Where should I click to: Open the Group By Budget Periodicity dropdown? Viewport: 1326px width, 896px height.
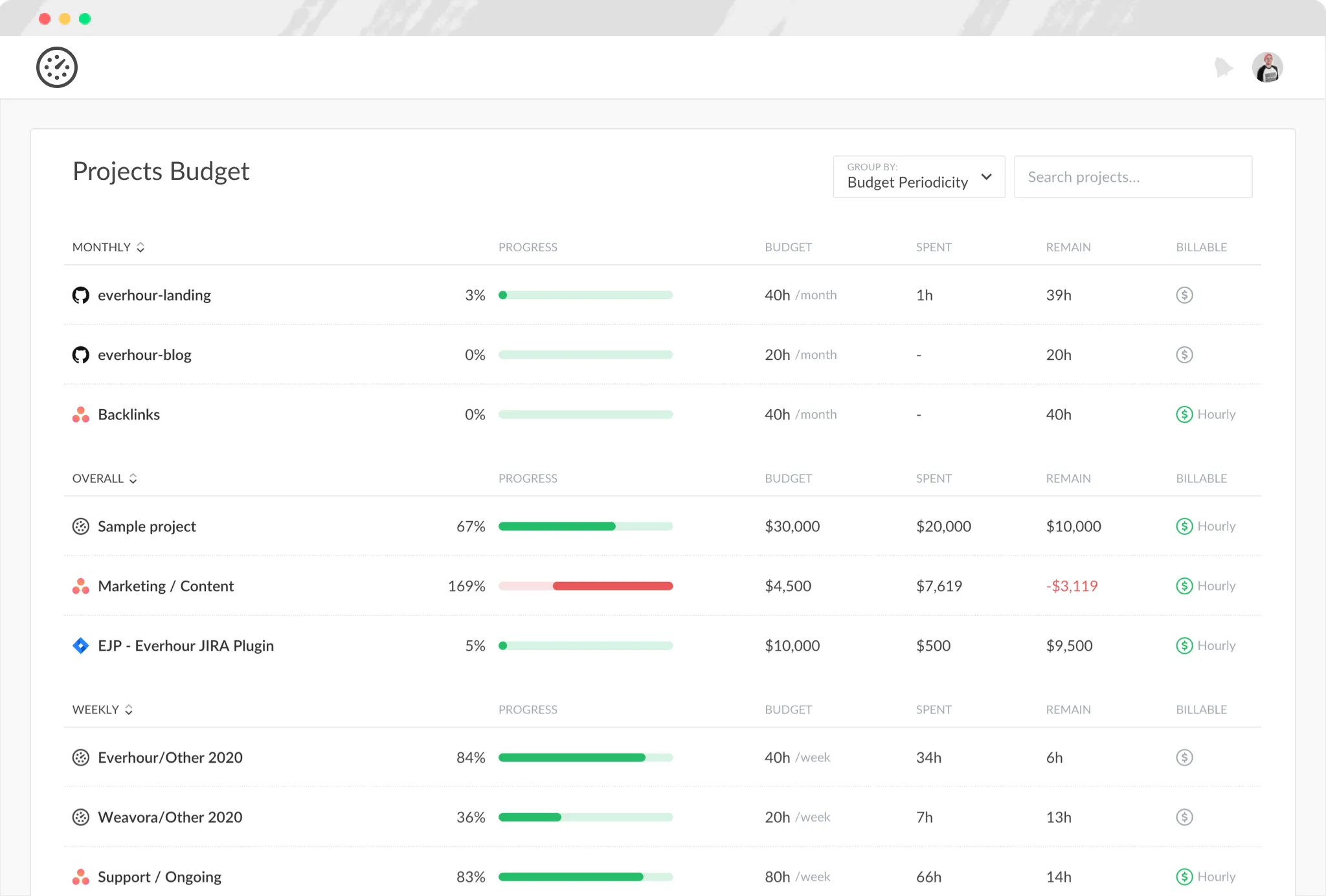[919, 177]
